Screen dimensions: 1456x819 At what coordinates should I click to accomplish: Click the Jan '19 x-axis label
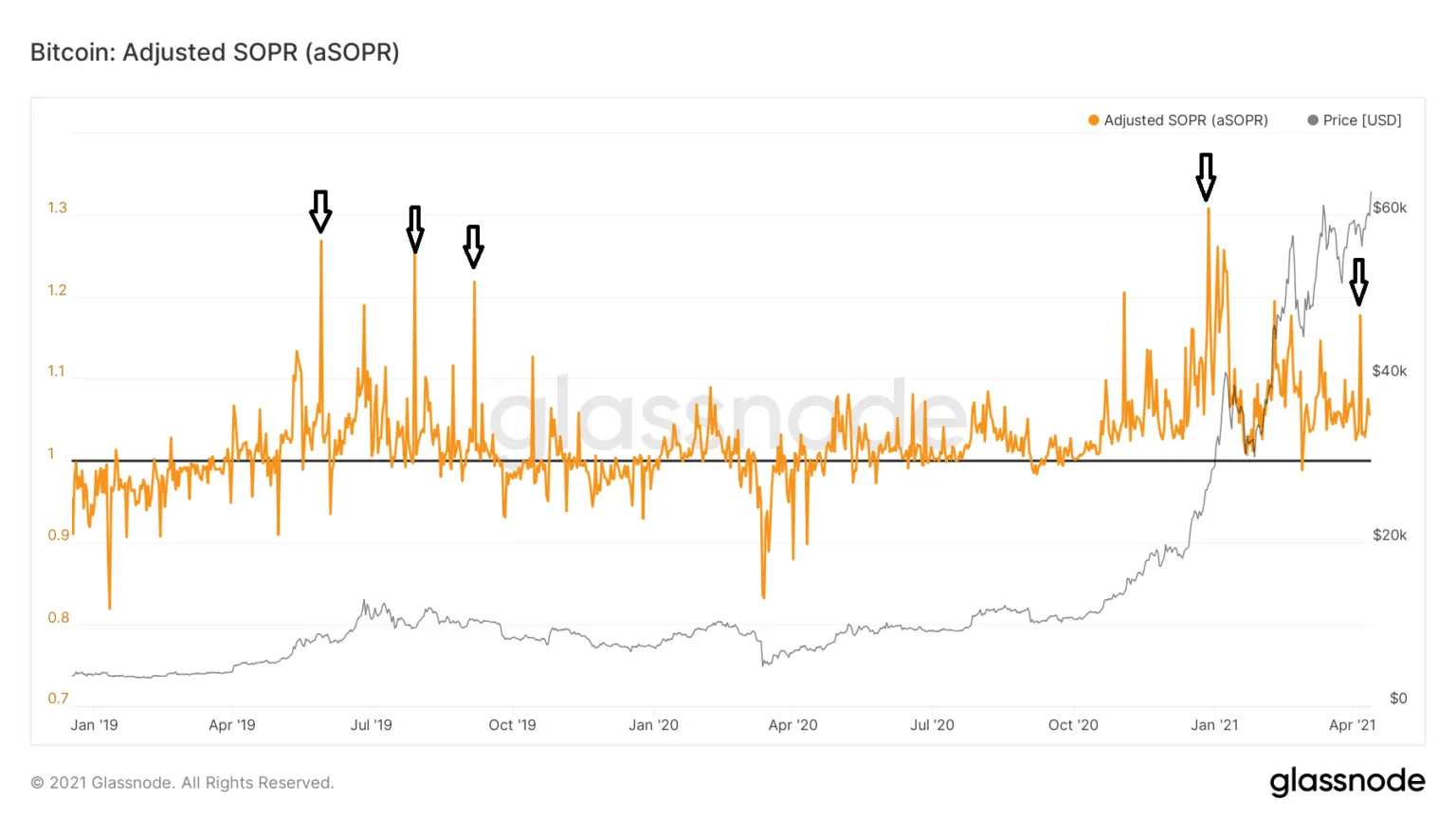click(95, 725)
